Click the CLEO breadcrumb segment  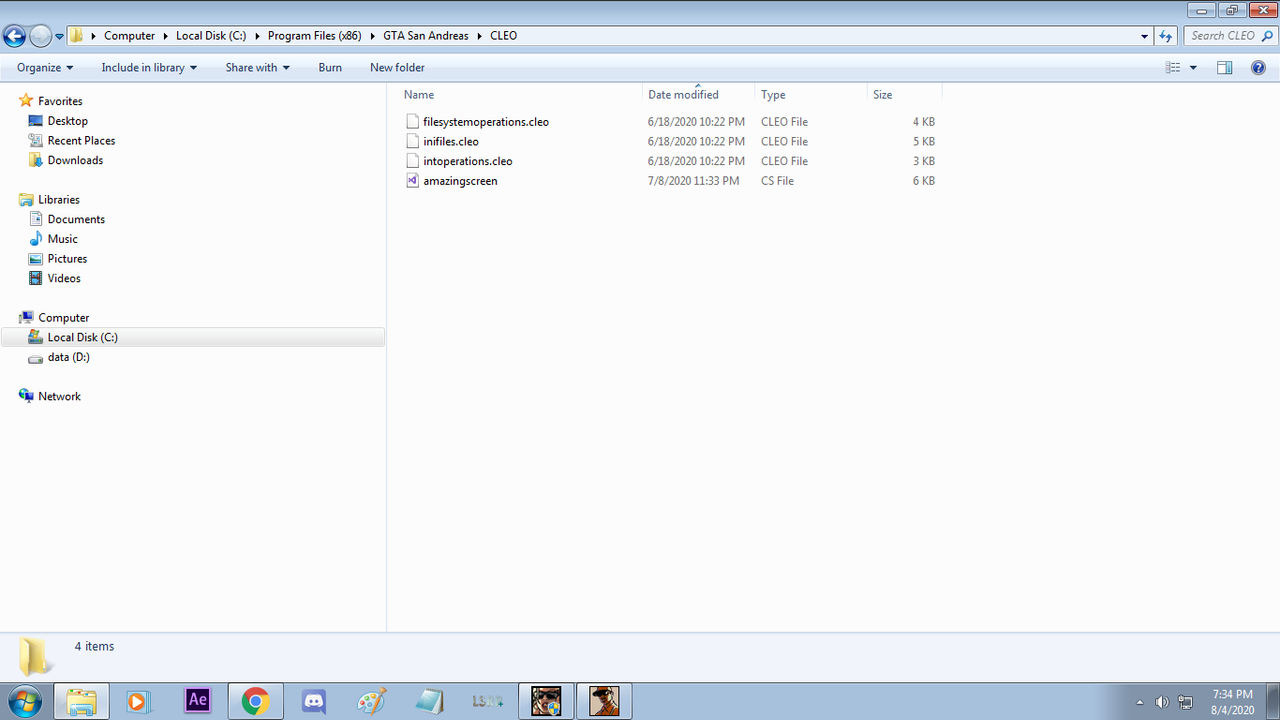point(504,36)
